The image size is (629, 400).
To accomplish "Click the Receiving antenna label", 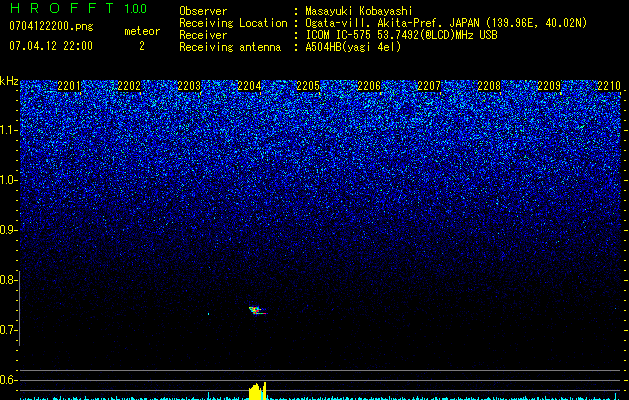I will point(230,47).
